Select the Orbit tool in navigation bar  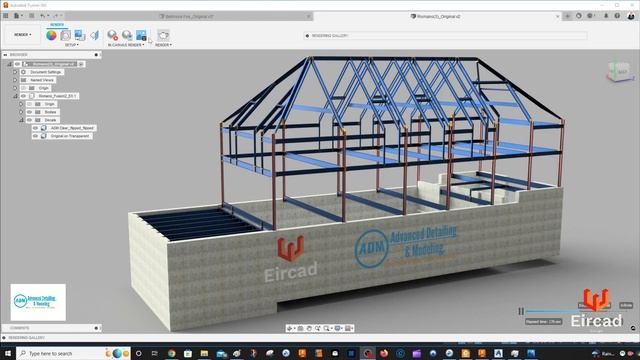pyautogui.click(x=290, y=328)
